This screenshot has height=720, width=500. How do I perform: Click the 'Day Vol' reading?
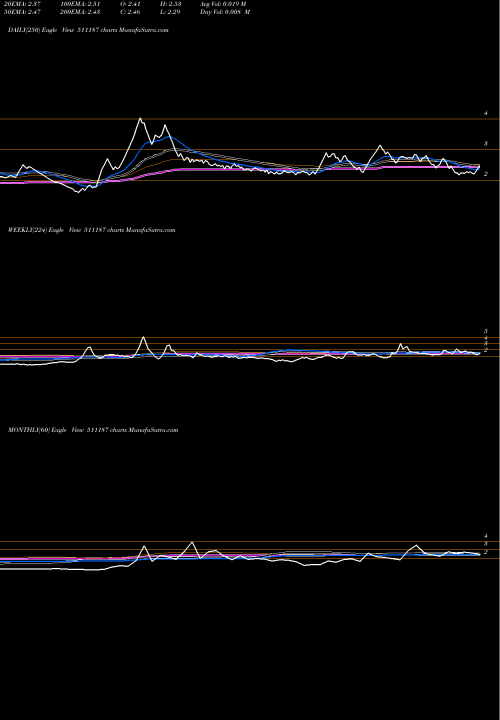[x=225, y=12]
